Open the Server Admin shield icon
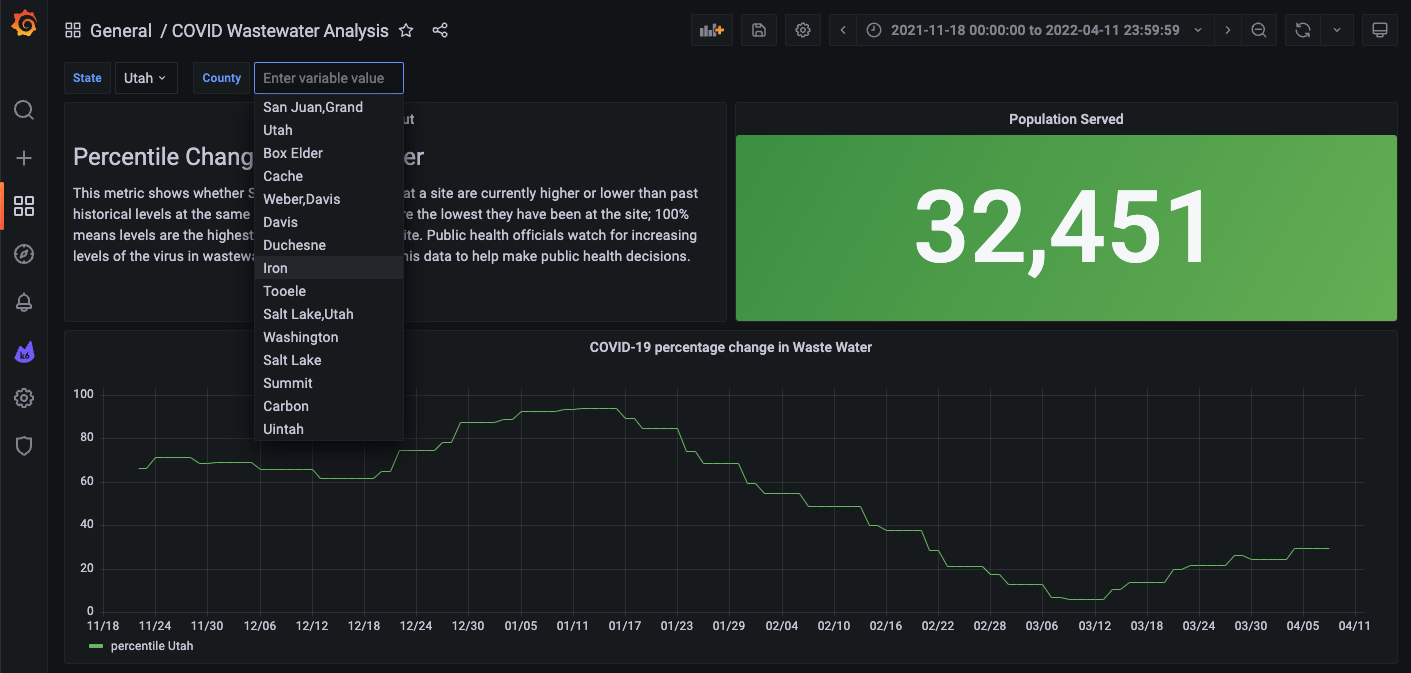Screen dimensions: 1411x673 [24, 446]
